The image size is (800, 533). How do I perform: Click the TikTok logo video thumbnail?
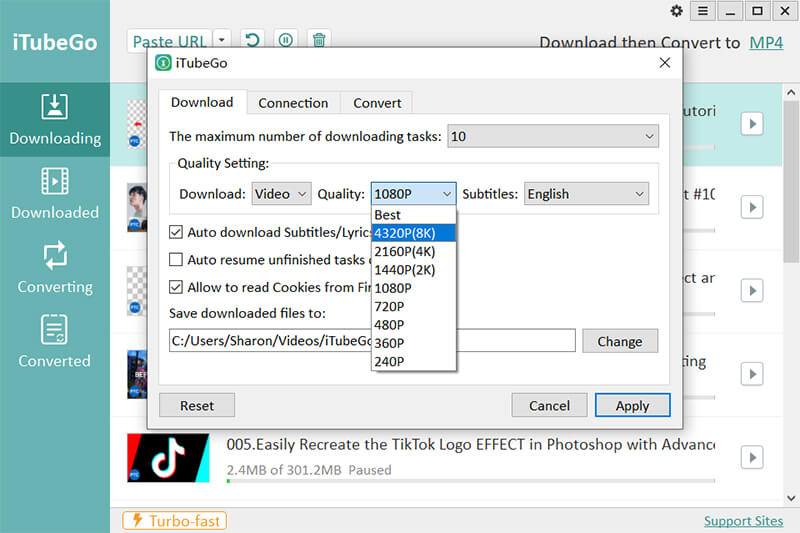168,458
